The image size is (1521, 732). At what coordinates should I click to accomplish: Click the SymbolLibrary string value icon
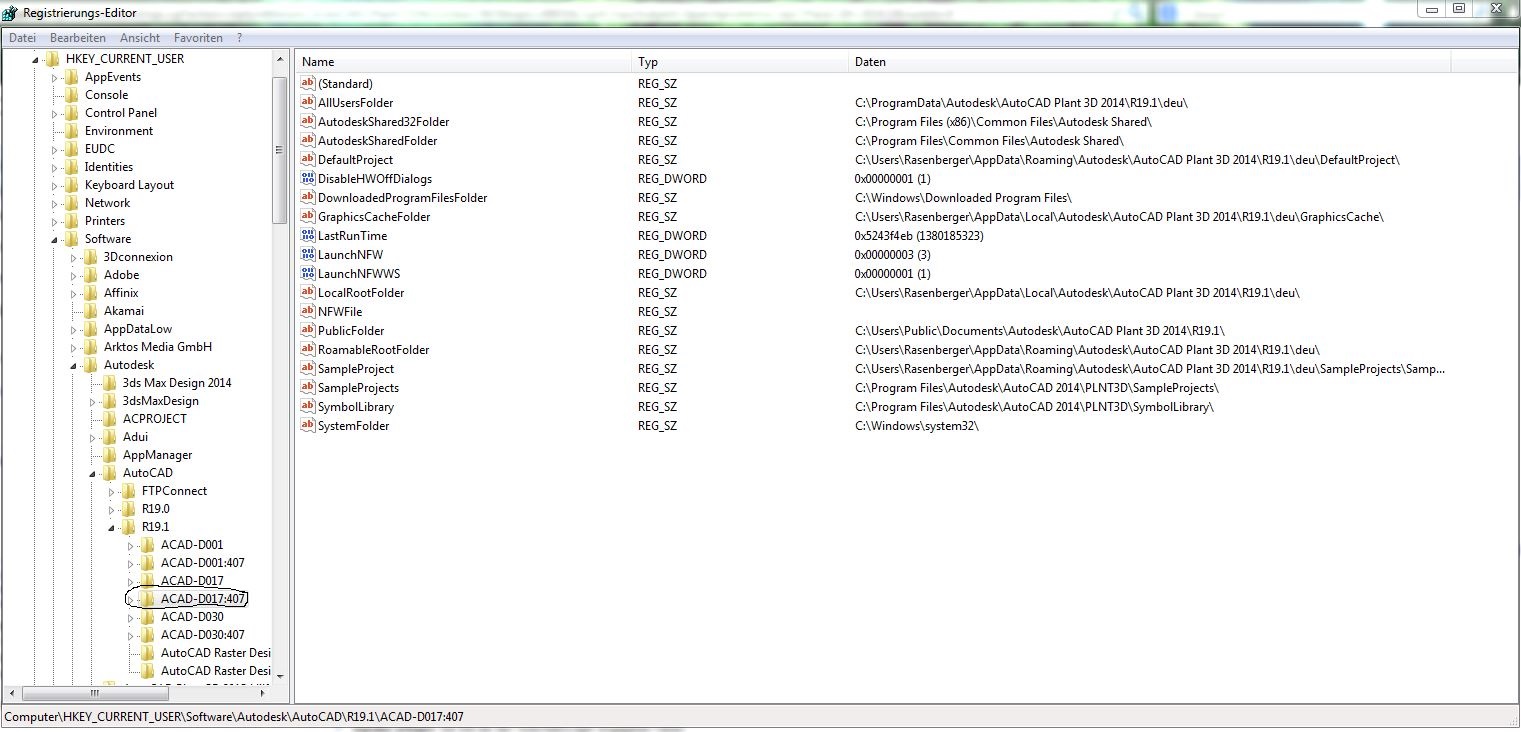pos(308,407)
